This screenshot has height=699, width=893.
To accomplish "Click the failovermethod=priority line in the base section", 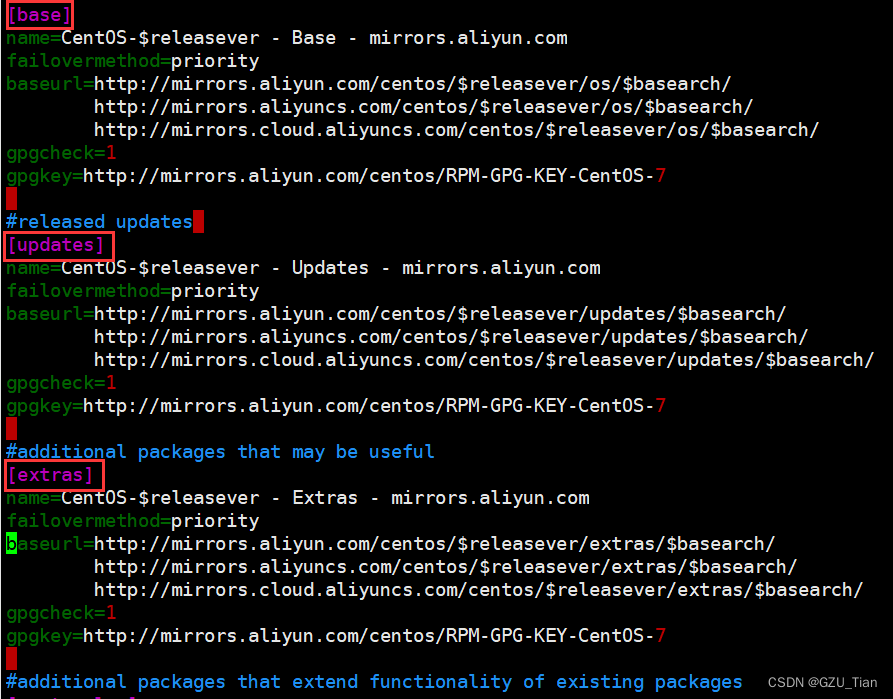I will pos(133,61).
